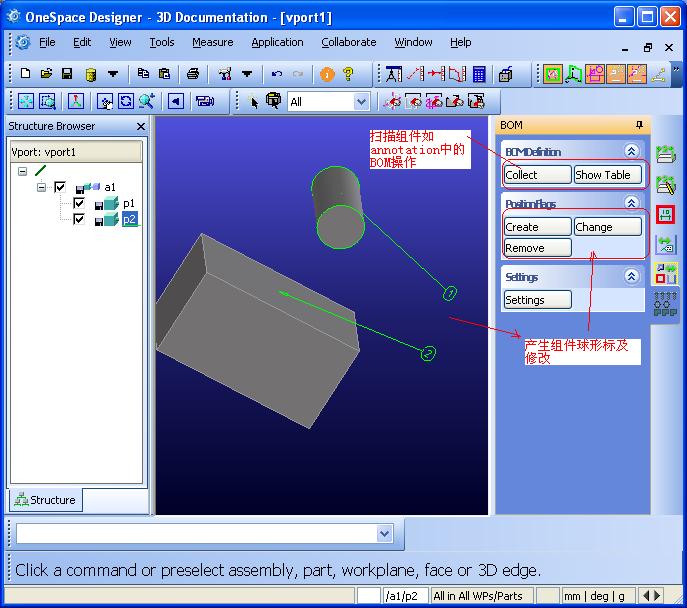
Task: Collapse the Position Flags section
Action: (631, 203)
